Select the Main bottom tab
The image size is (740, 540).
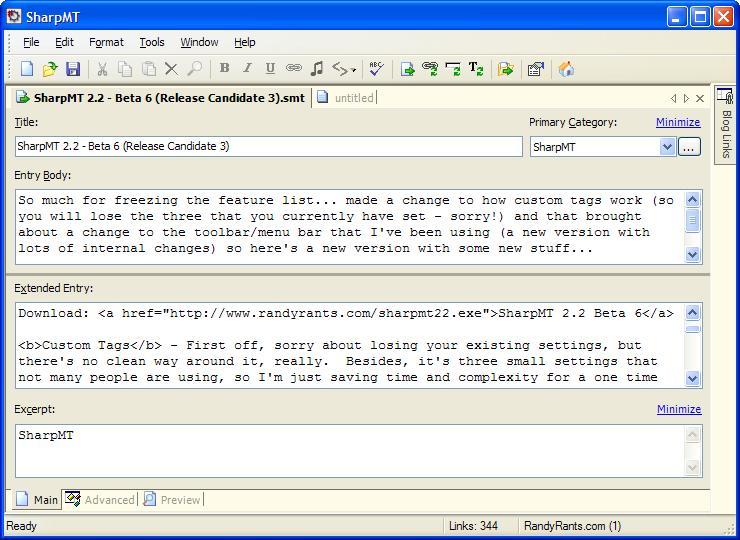[36, 499]
